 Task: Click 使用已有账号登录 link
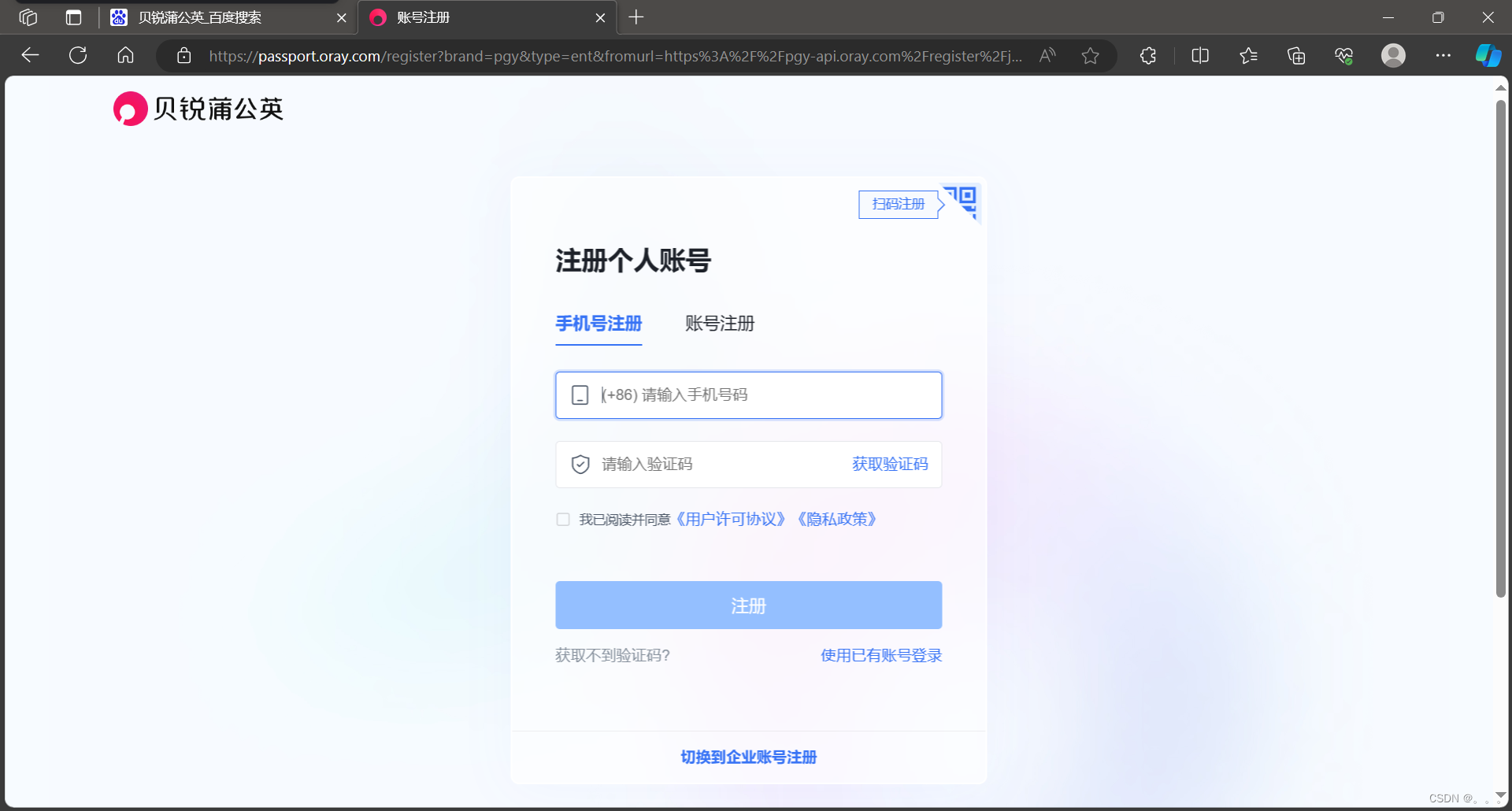(881, 656)
